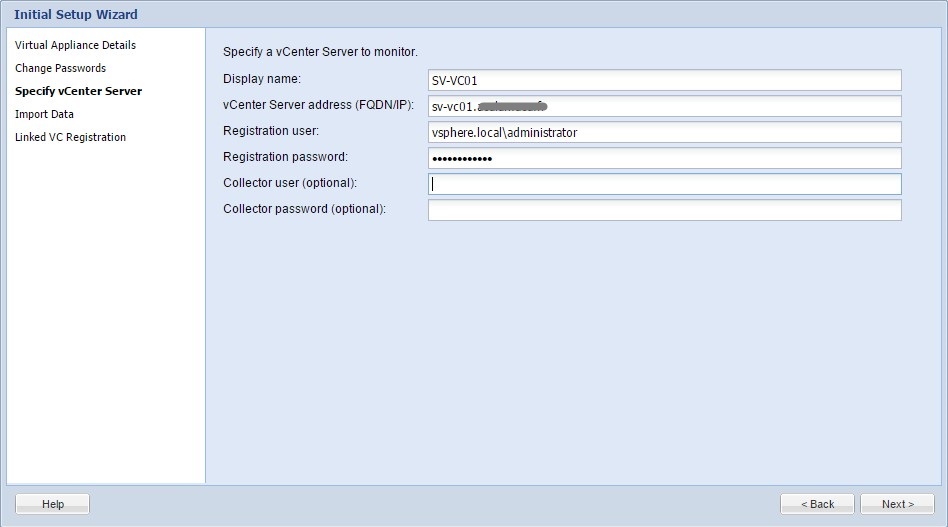Select the Registration user field
Viewport: 948px width, 527px height.
click(664, 132)
